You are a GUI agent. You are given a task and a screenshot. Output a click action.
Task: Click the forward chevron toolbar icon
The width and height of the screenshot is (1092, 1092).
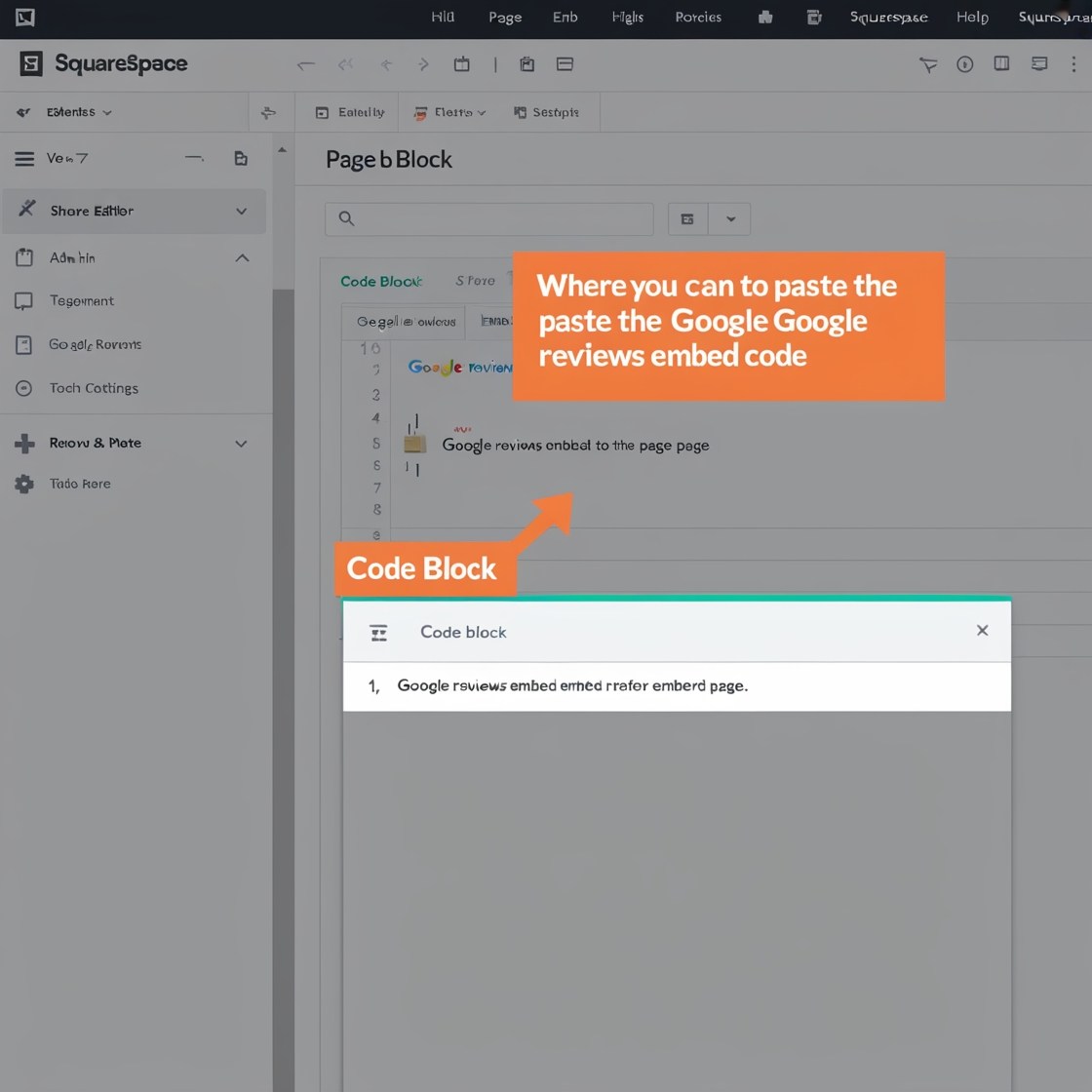[423, 64]
